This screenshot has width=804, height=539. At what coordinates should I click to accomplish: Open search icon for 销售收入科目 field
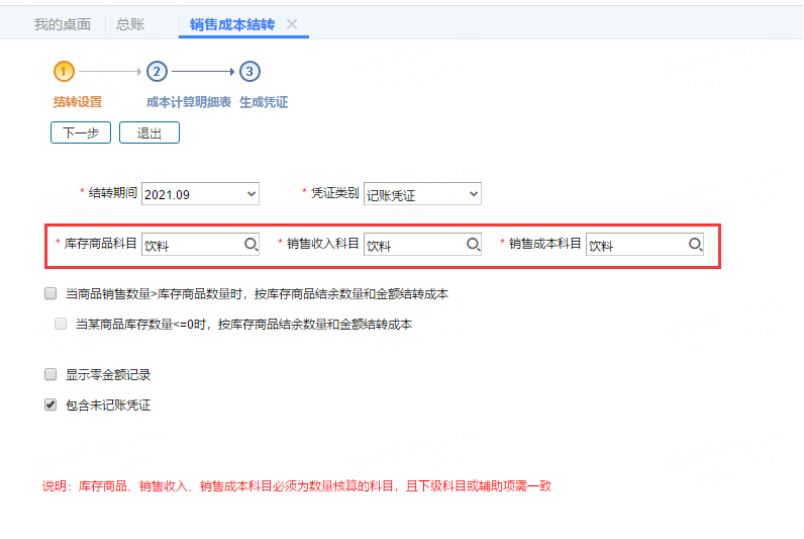pos(473,245)
